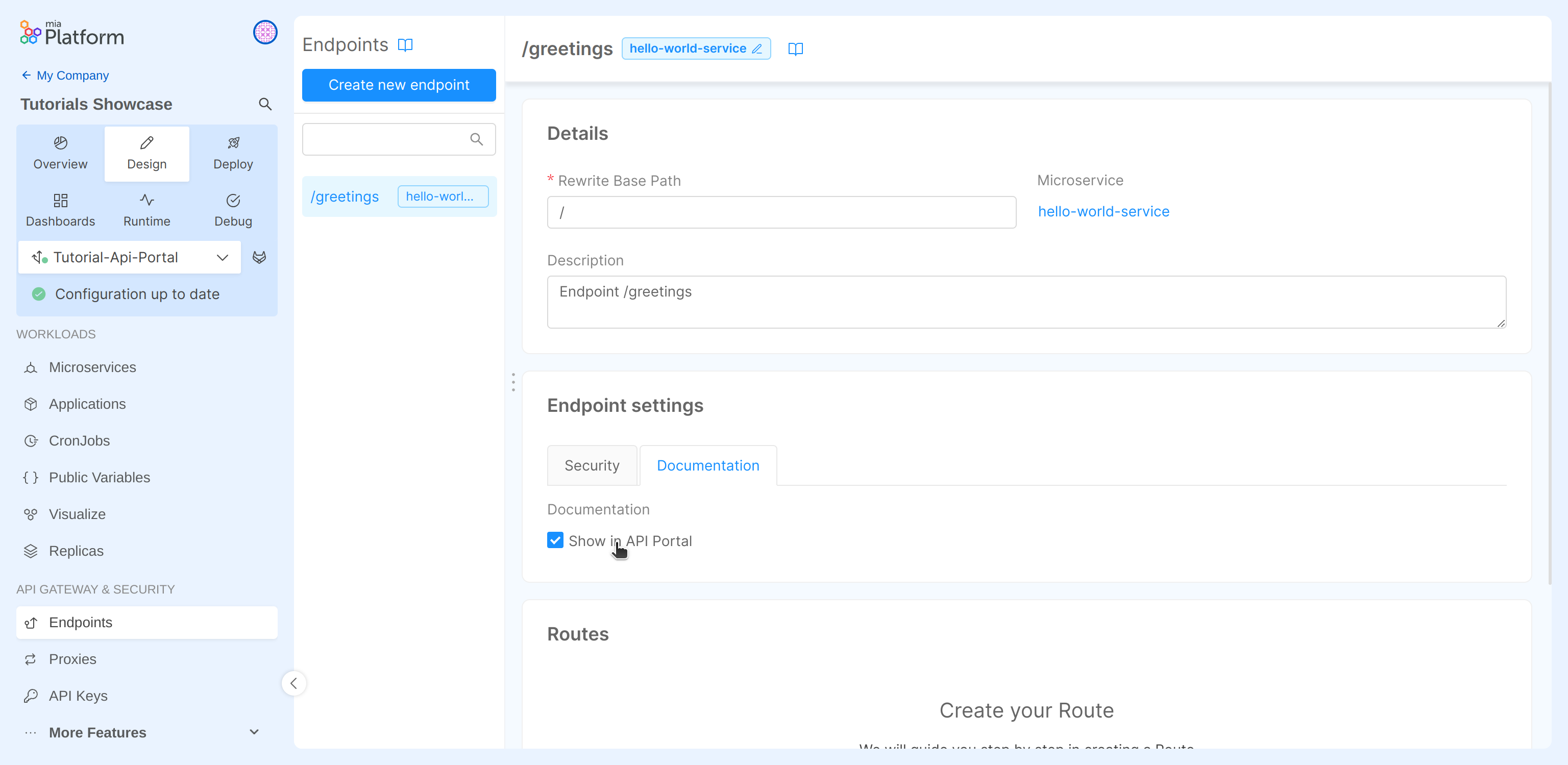The height and width of the screenshot is (765, 1568).
Task: Open Public Variables in the sidebar
Action: tap(99, 477)
